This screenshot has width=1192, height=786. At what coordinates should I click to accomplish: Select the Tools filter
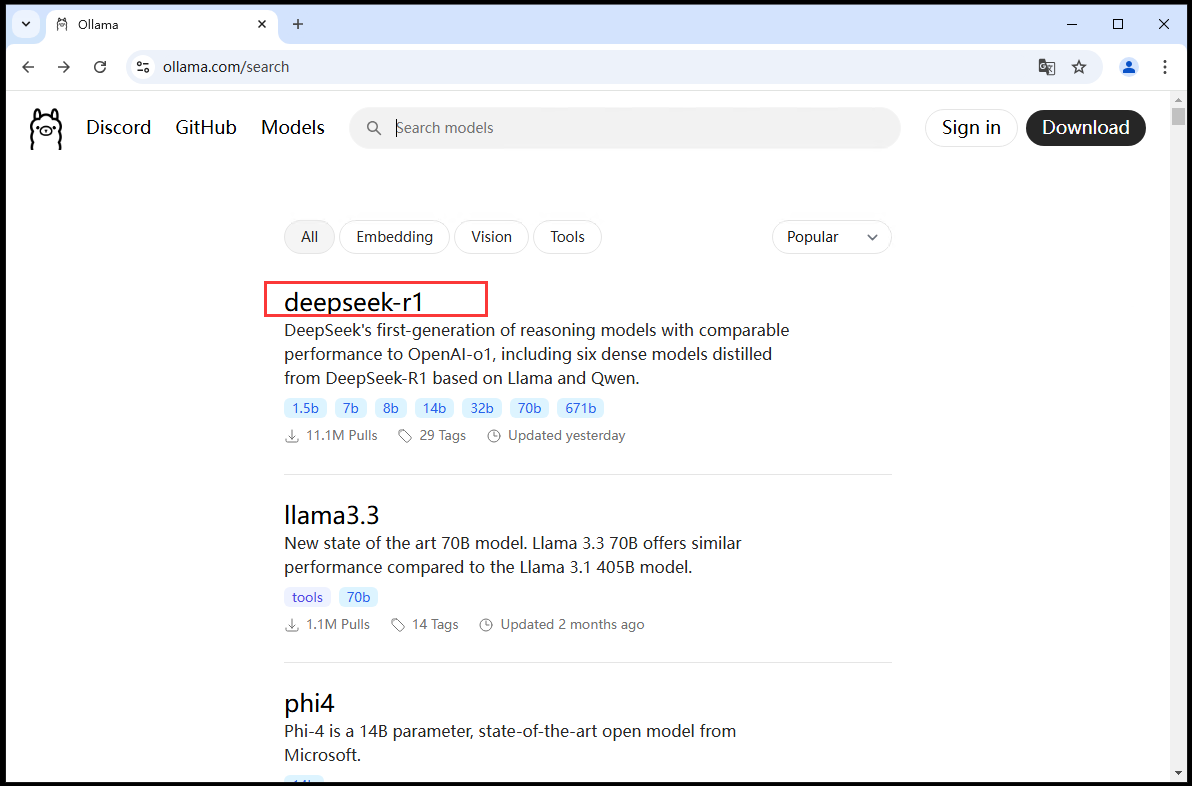(x=567, y=237)
